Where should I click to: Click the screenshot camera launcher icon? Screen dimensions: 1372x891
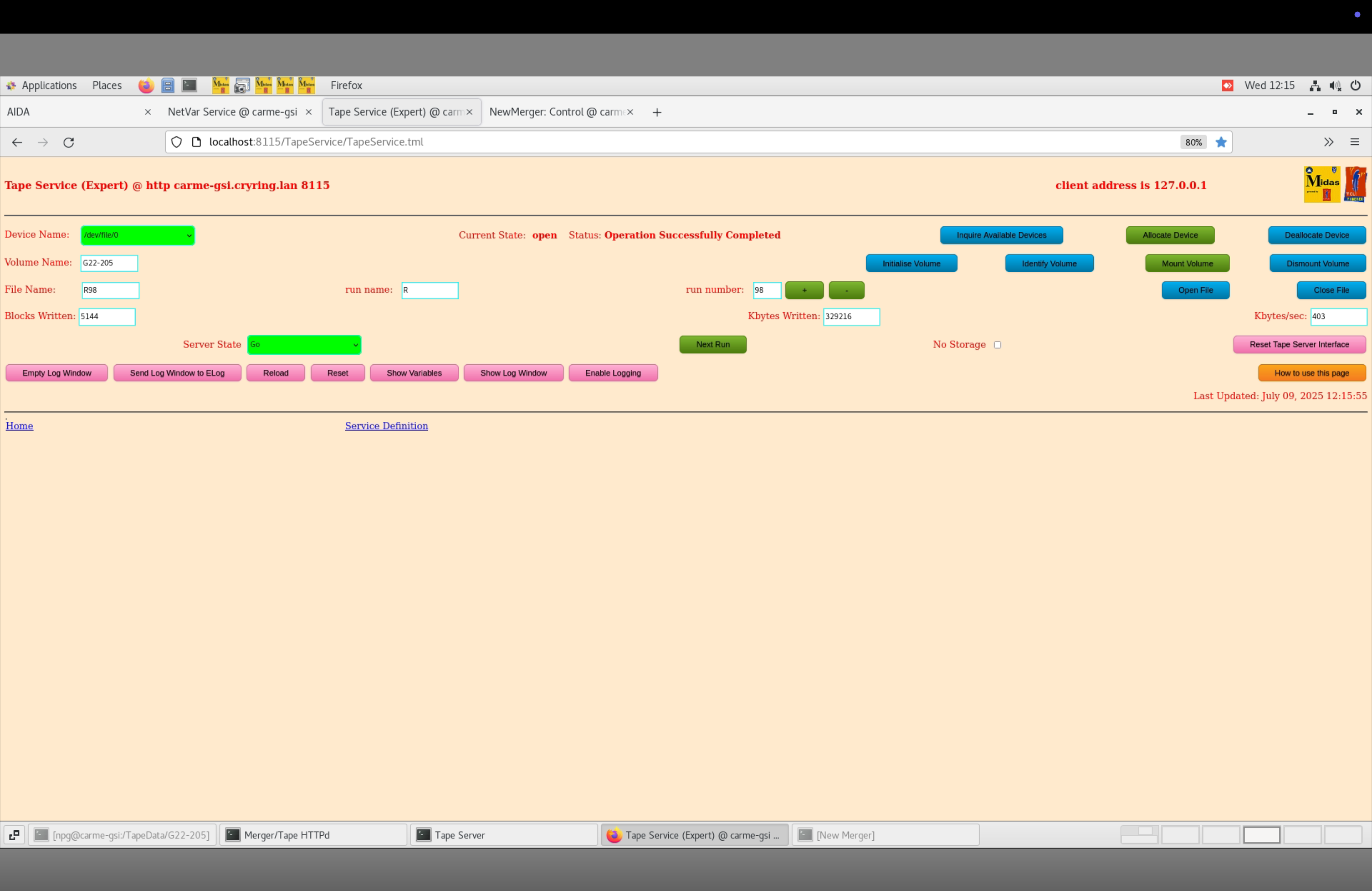tap(242, 85)
